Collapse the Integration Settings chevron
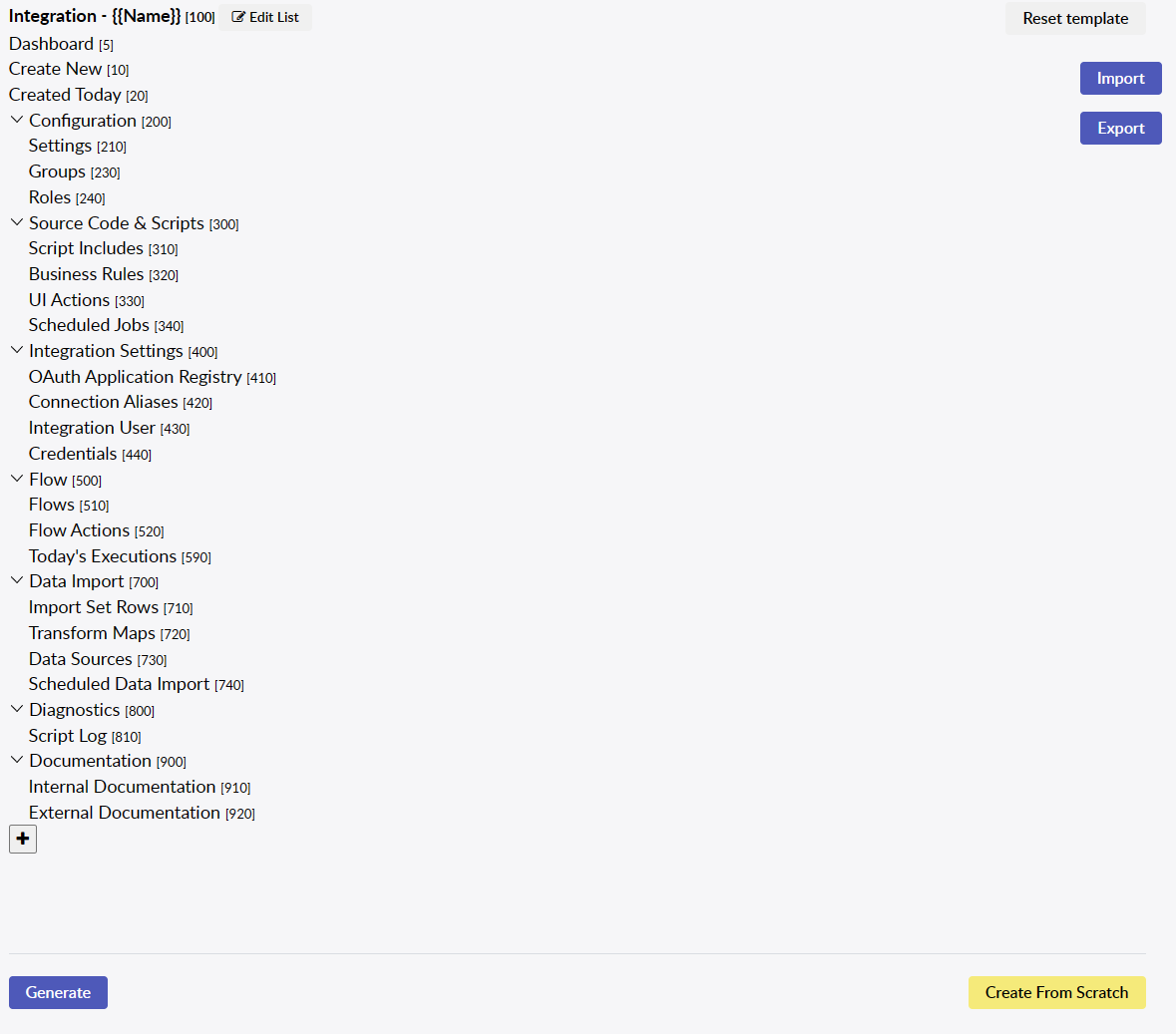The height and width of the screenshot is (1034, 1176). (17, 351)
